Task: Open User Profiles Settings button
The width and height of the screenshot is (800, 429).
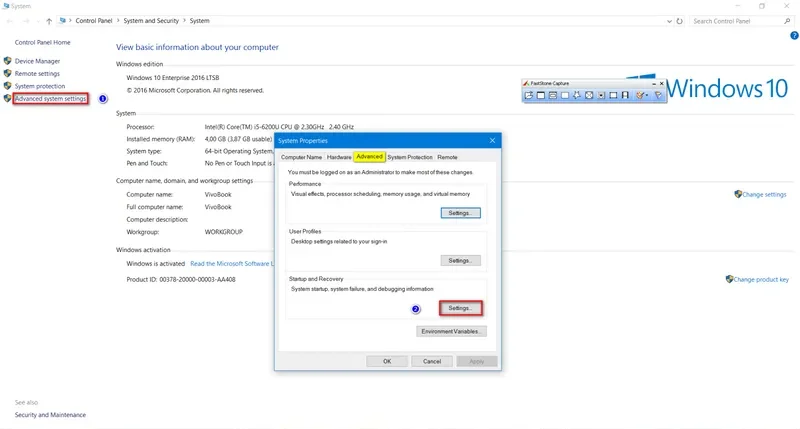Action: click(x=460, y=260)
